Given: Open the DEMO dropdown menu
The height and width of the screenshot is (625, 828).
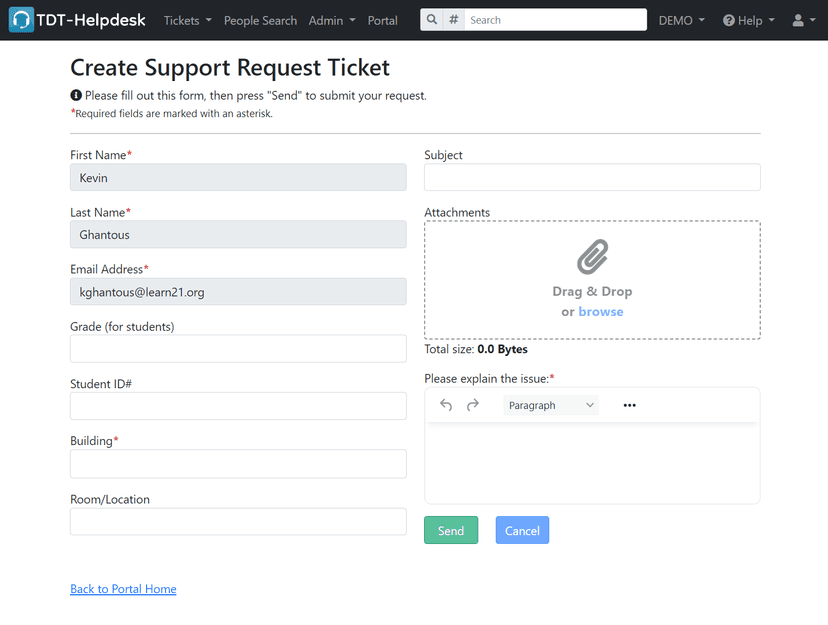Looking at the screenshot, I should 681,20.
